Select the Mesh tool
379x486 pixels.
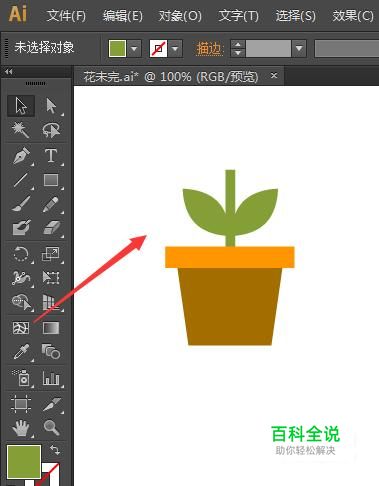tap(21, 328)
